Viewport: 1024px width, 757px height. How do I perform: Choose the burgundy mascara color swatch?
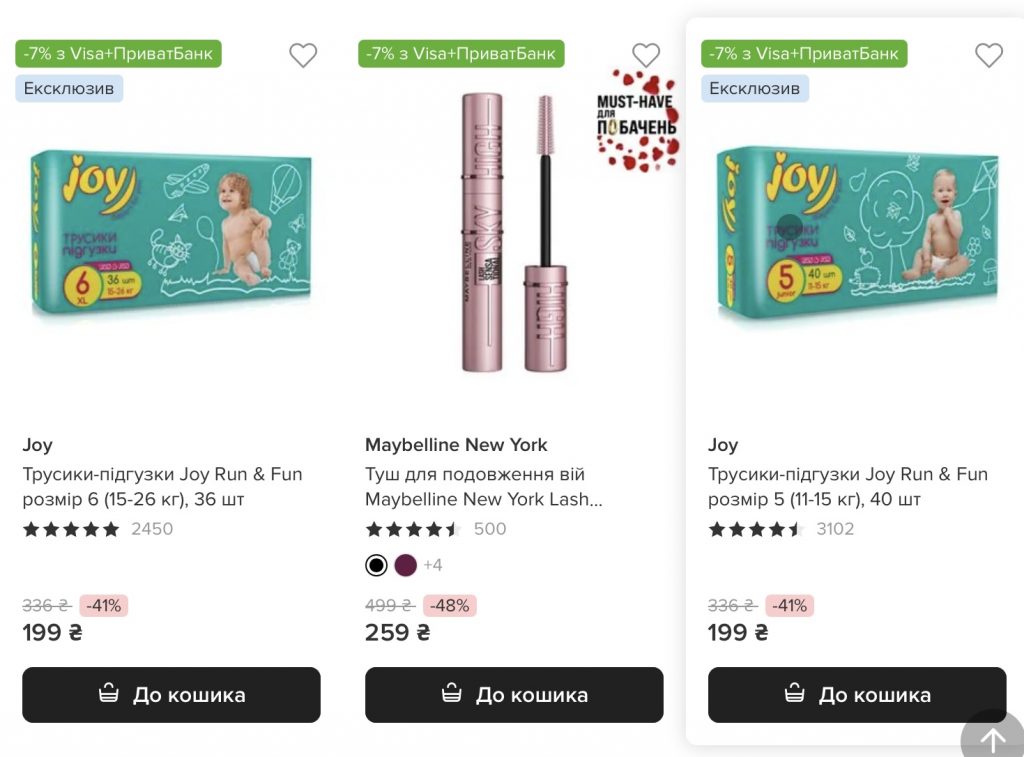(405, 565)
